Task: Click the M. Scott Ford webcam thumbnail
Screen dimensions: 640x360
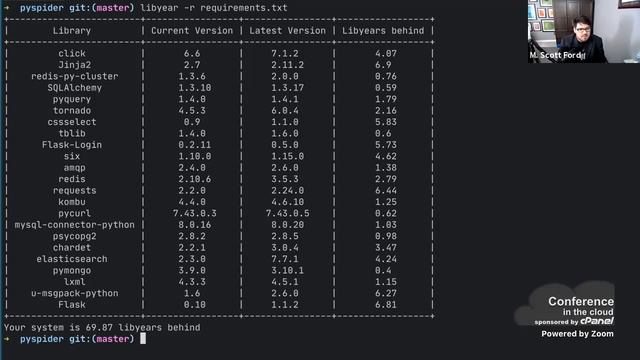Action: click(584, 31)
